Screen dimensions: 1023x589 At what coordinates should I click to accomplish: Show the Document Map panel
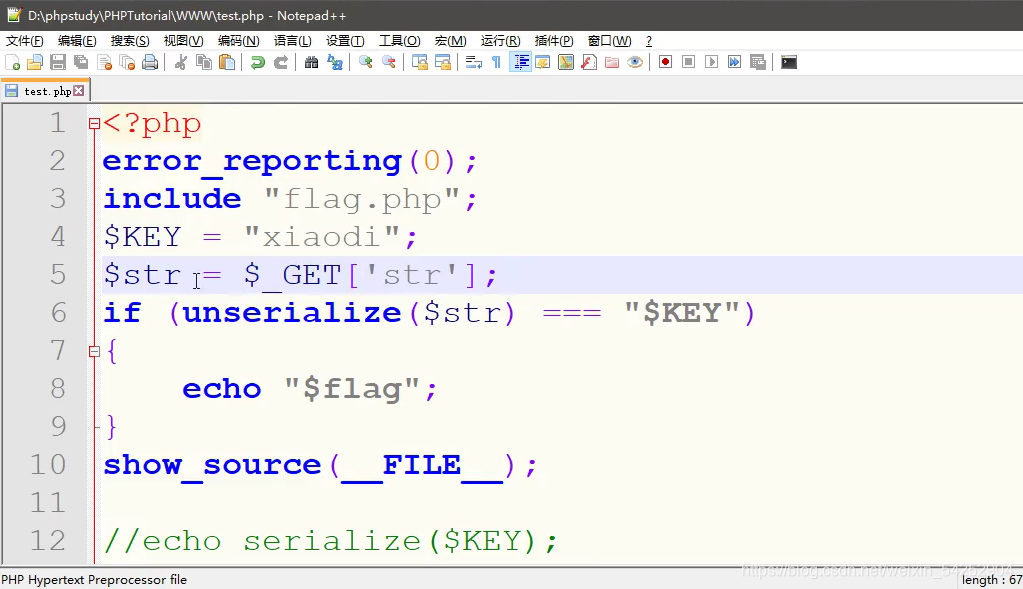pos(566,62)
